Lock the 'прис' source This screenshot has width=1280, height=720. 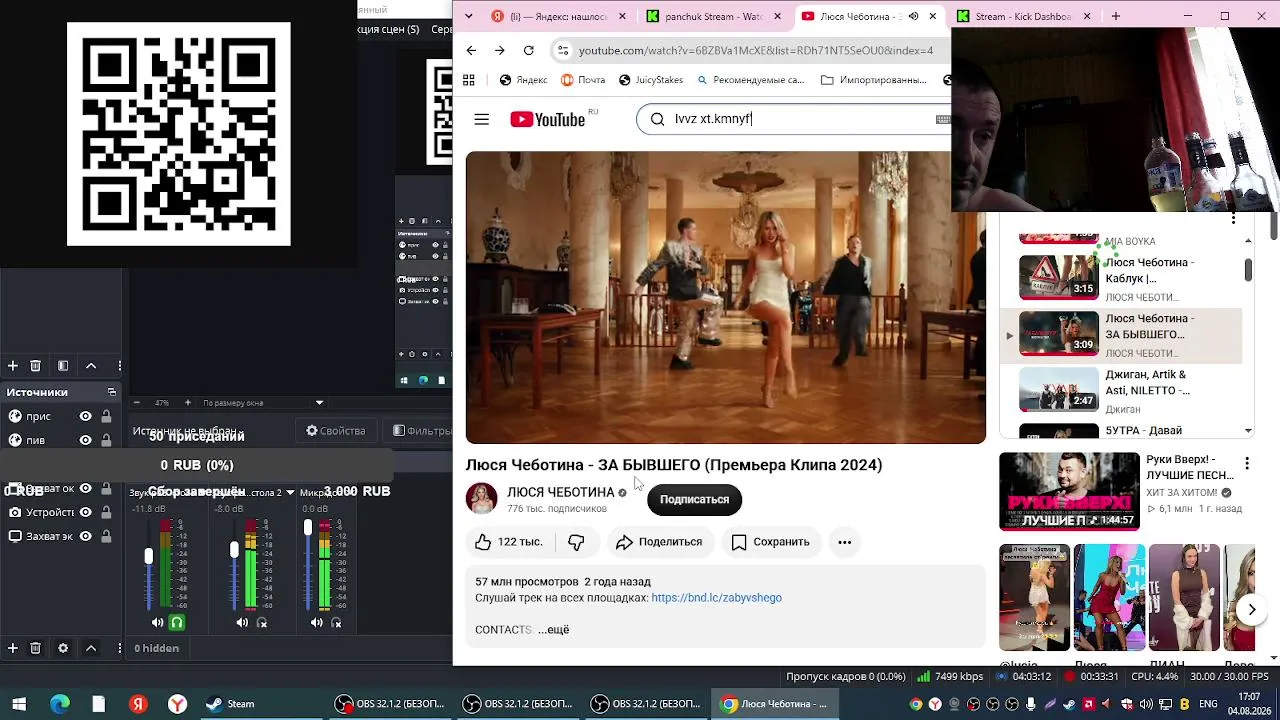click(x=106, y=416)
